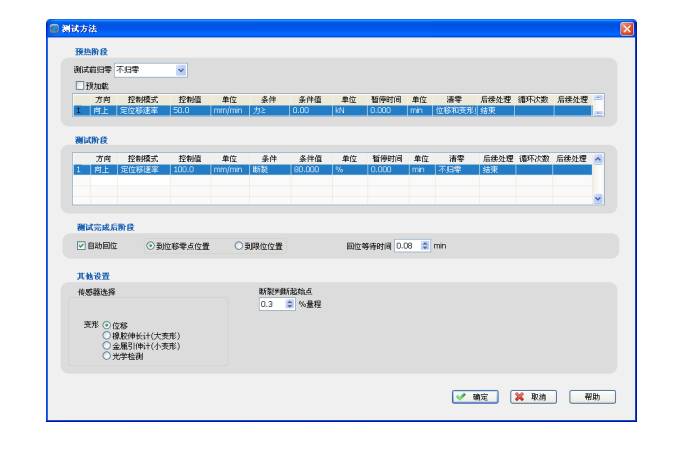Select the 光学检测 radio button
Screen dimensions: 677x471
click(x=107, y=356)
